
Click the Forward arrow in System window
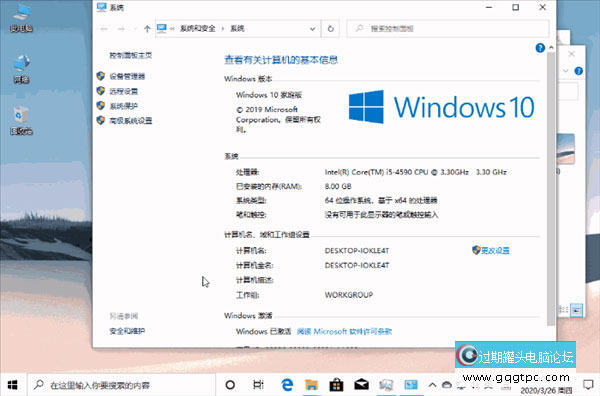pyautogui.click(x=121, y=29)
